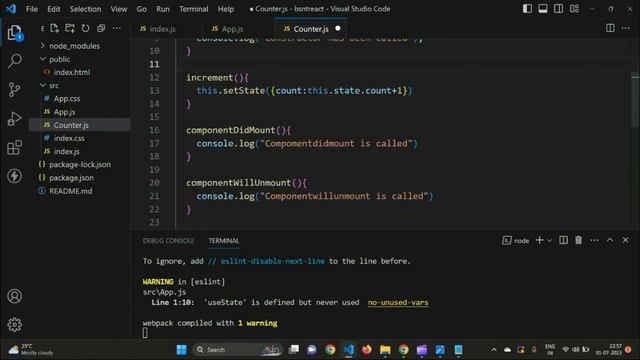The height and width of the screenshot is (360, 640).
Task: Open the Go menu
Action: pyautogui.click(x=142, y=9)
